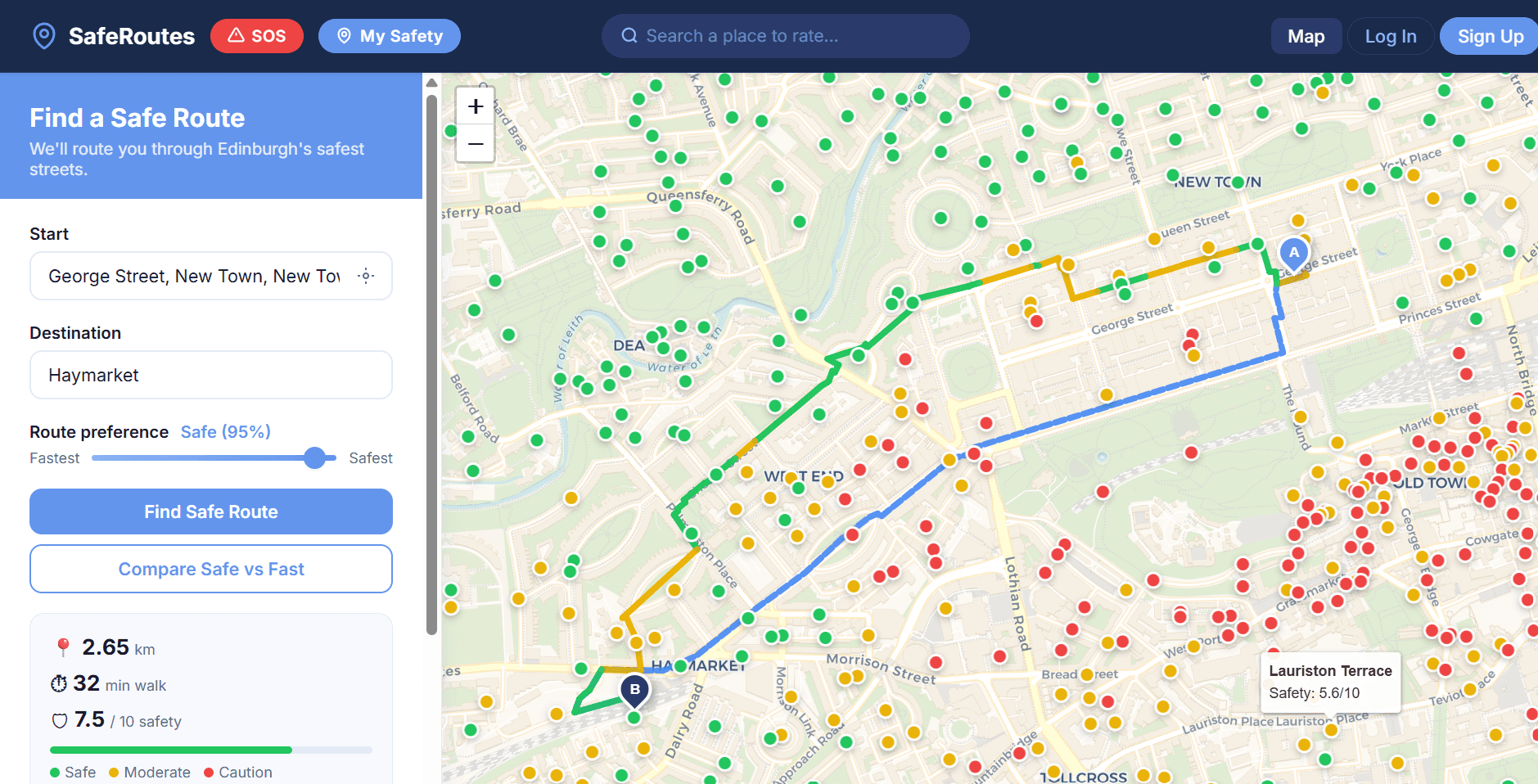The image size is (1538, 784).
Task: Click the safety score progress bar
Action: pyautogui.click(x=211, y=750)
